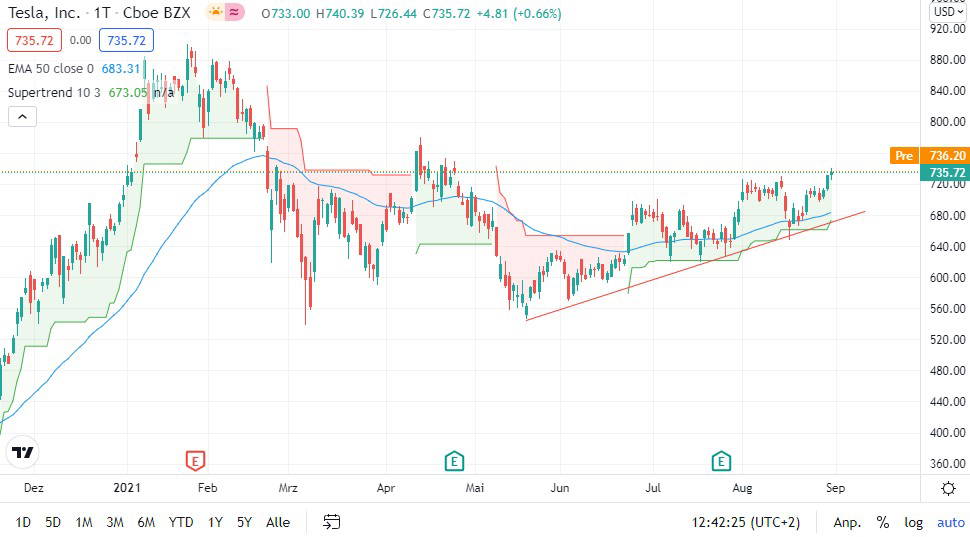Click the sun pre-market session icon

click(215, 12)
